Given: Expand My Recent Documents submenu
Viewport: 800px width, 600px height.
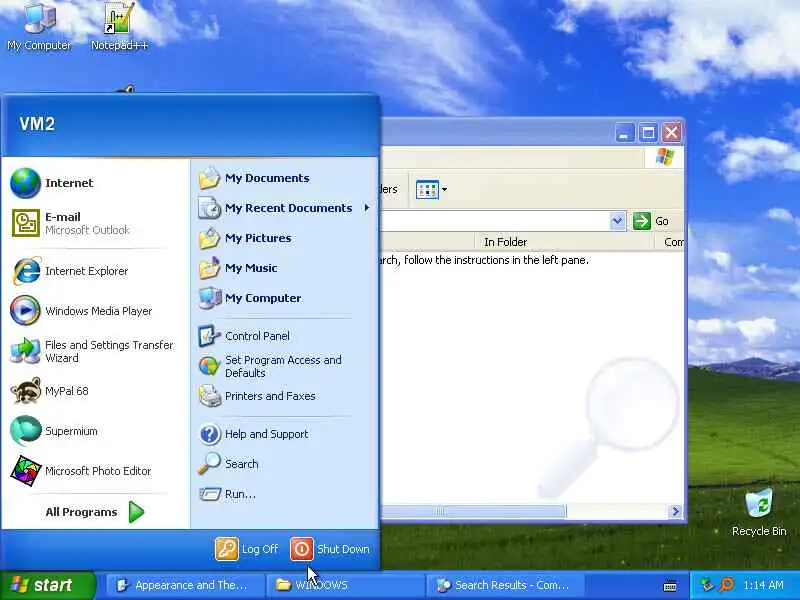Looking at the screenshot, I should [x=284, y=208].
